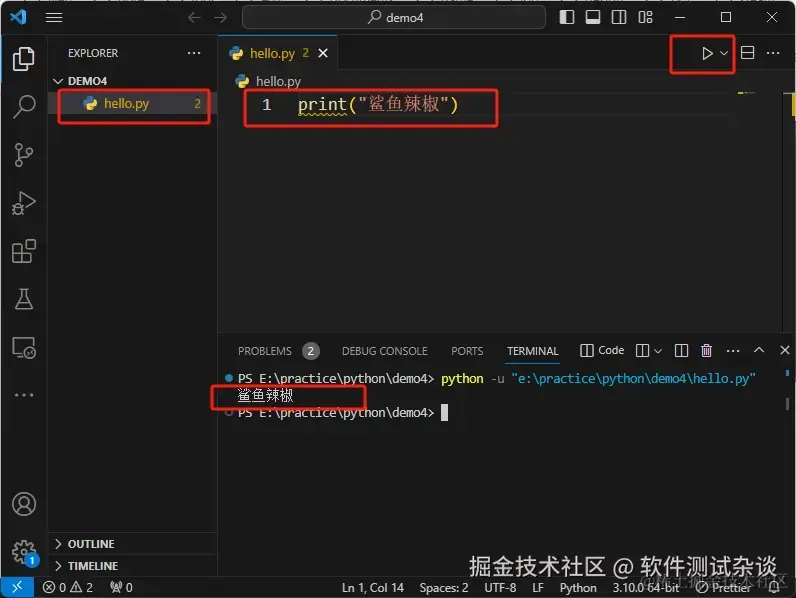This screenshot has width=796, height=598.
Task: Open the Run and Debug view
Action: pyautogui.click(x=23, y=203)
